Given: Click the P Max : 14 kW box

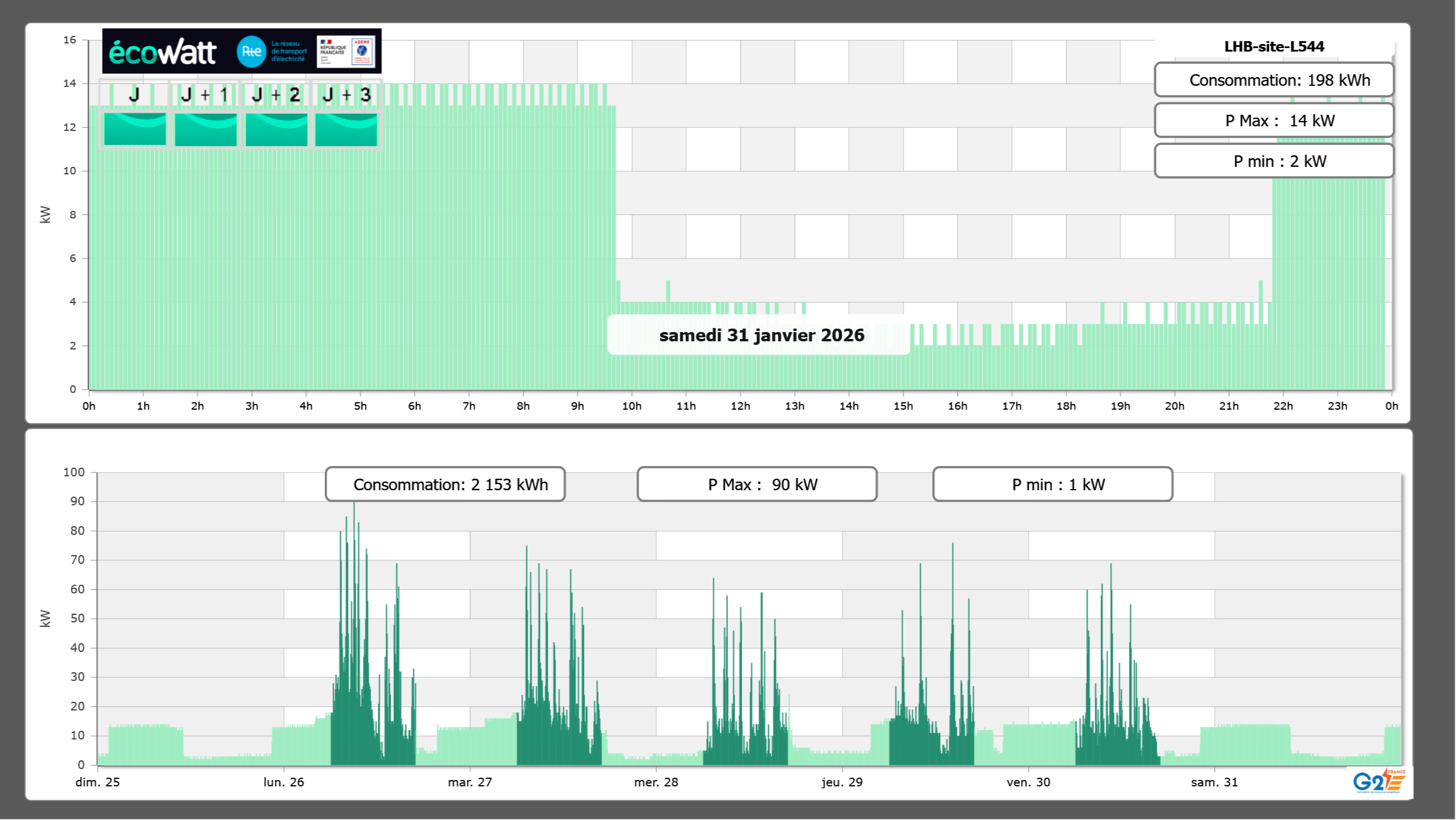Looking at the screenshot, I should 1273,121.
